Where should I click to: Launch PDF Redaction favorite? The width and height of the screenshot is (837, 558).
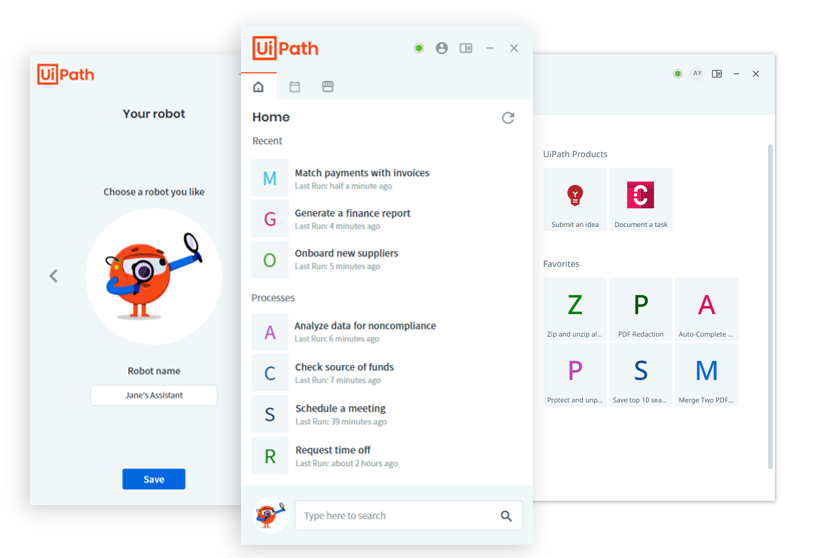pos(641,309)
